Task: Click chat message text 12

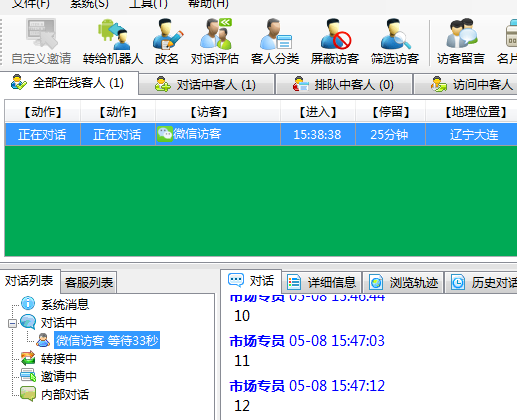Action: 242,406
